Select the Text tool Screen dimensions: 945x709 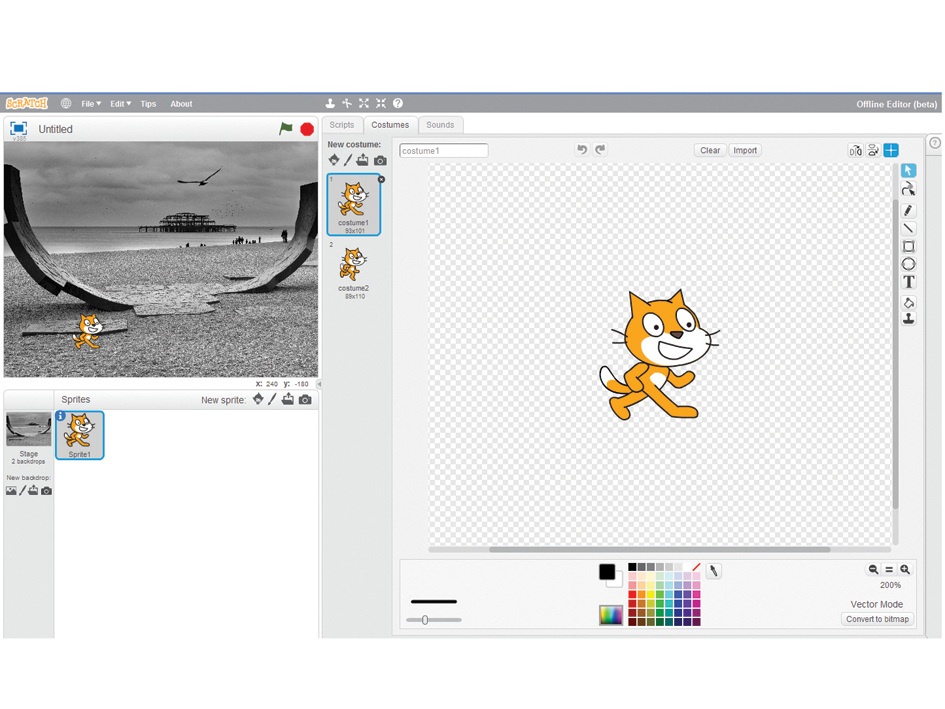click(908, 282)
